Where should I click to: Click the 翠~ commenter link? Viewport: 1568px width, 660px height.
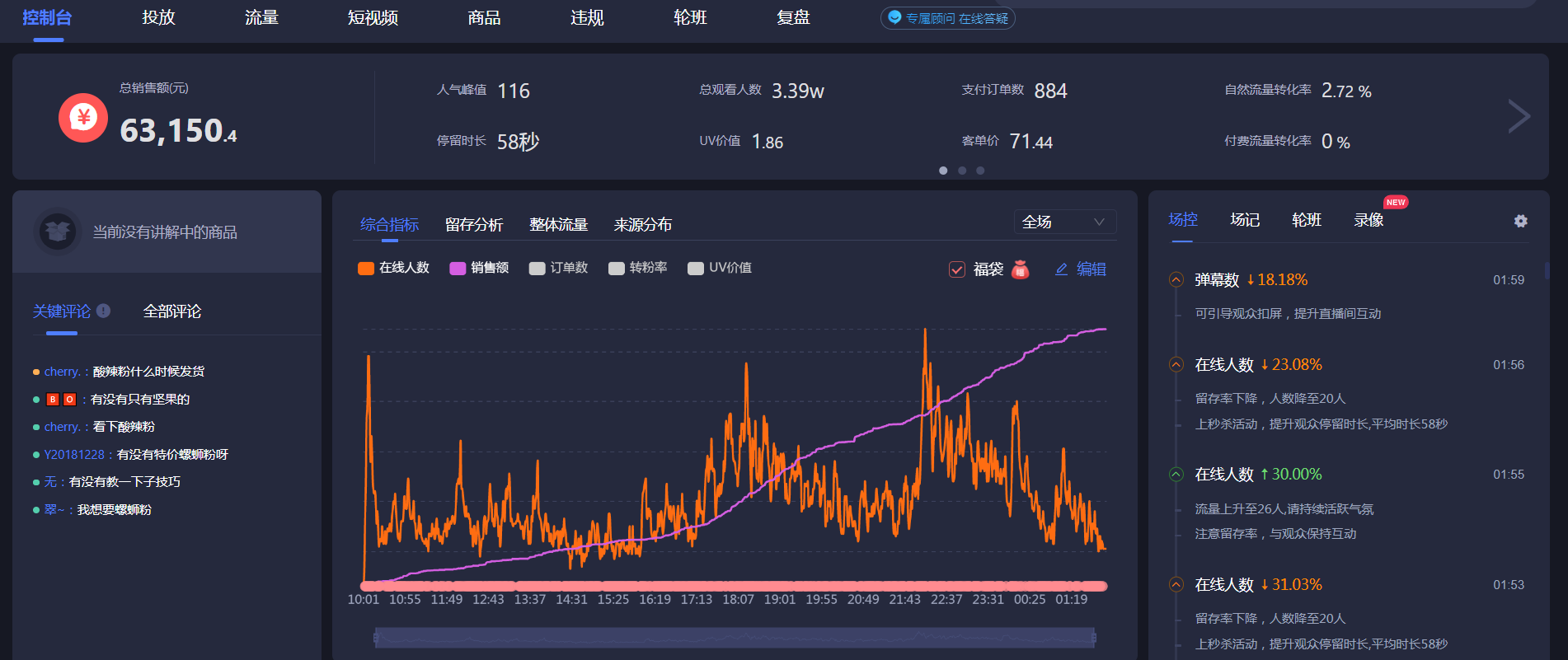tap(54, 510)
